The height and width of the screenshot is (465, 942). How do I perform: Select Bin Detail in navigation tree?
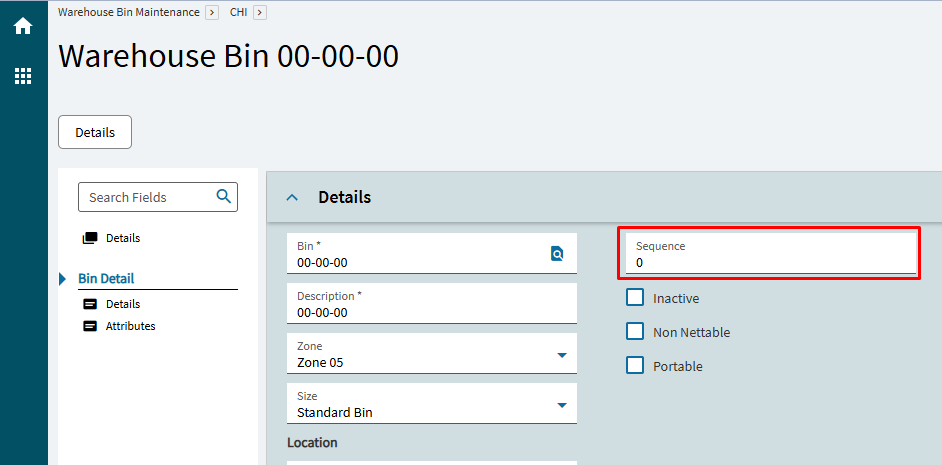(106, 279)
